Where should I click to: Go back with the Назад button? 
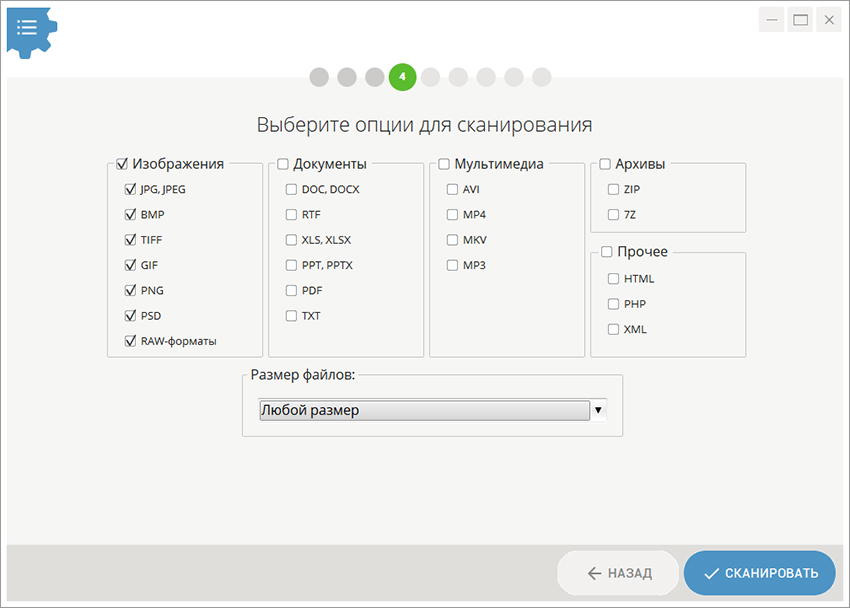coord(618,573)
